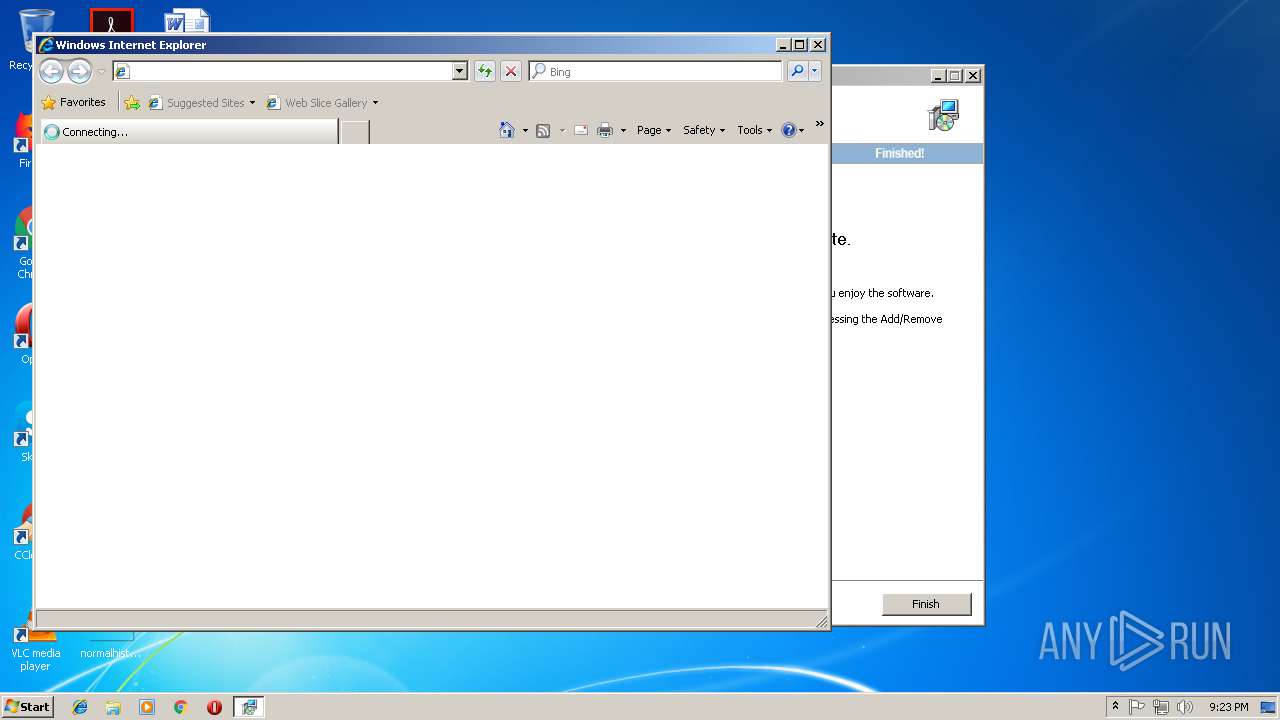Click the Show desktop button
This screenshot has width=1280, height=720.
click(1269, 707)
